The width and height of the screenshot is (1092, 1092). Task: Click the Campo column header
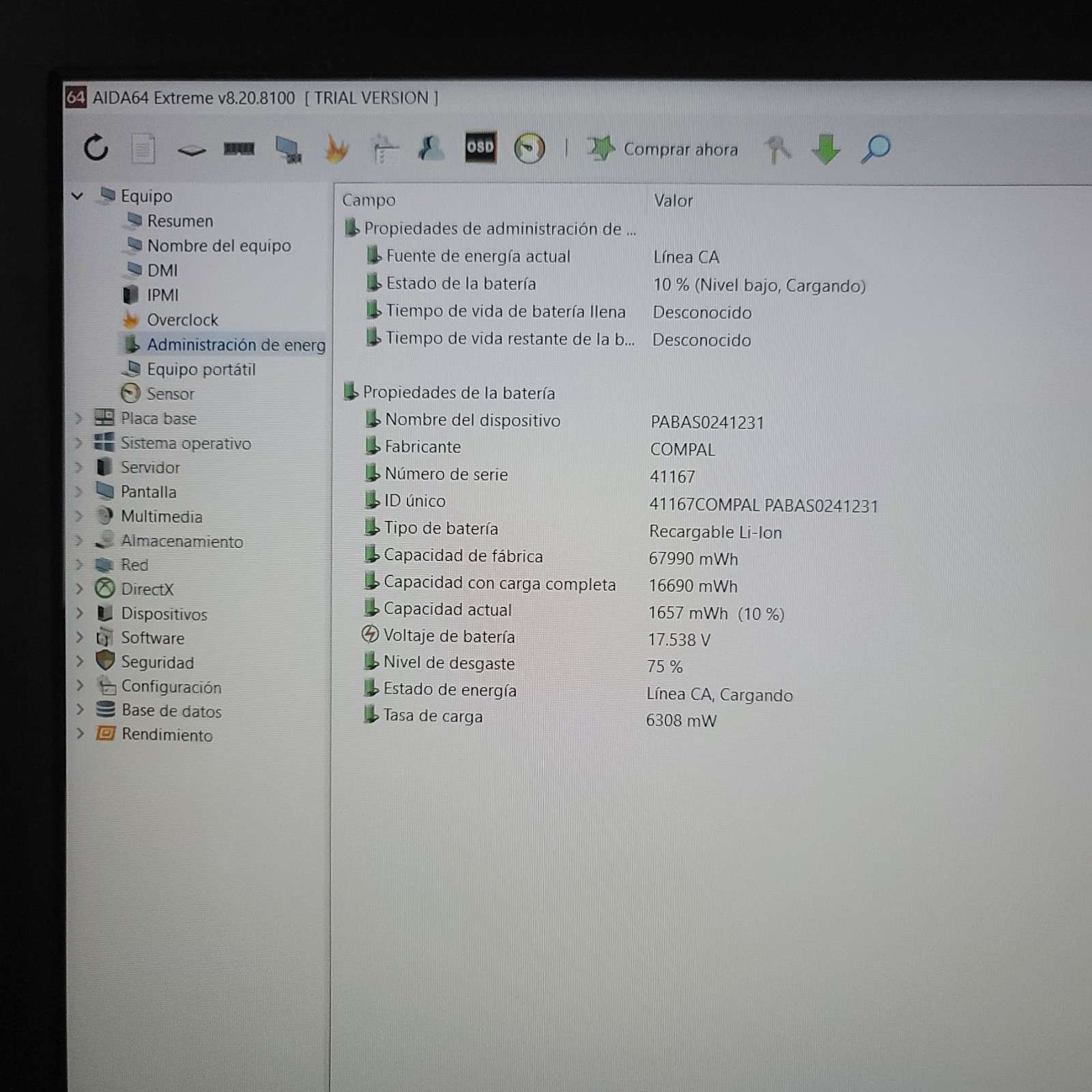tap(369, 200)
